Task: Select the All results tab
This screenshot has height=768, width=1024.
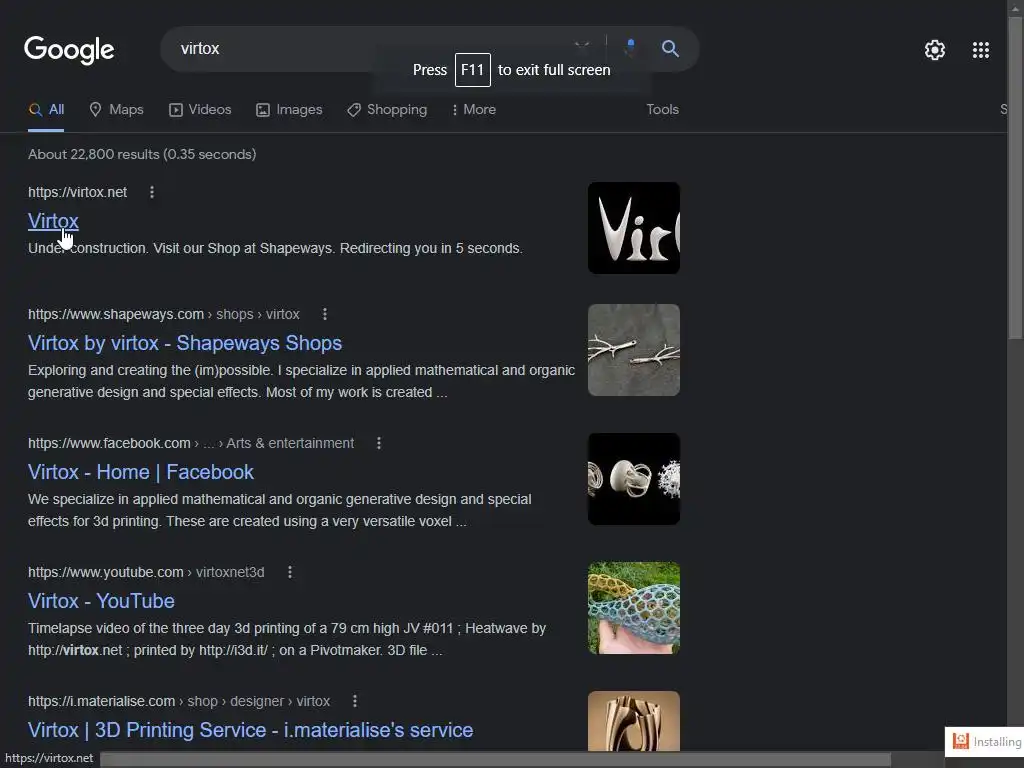Action: coord(46,110)
